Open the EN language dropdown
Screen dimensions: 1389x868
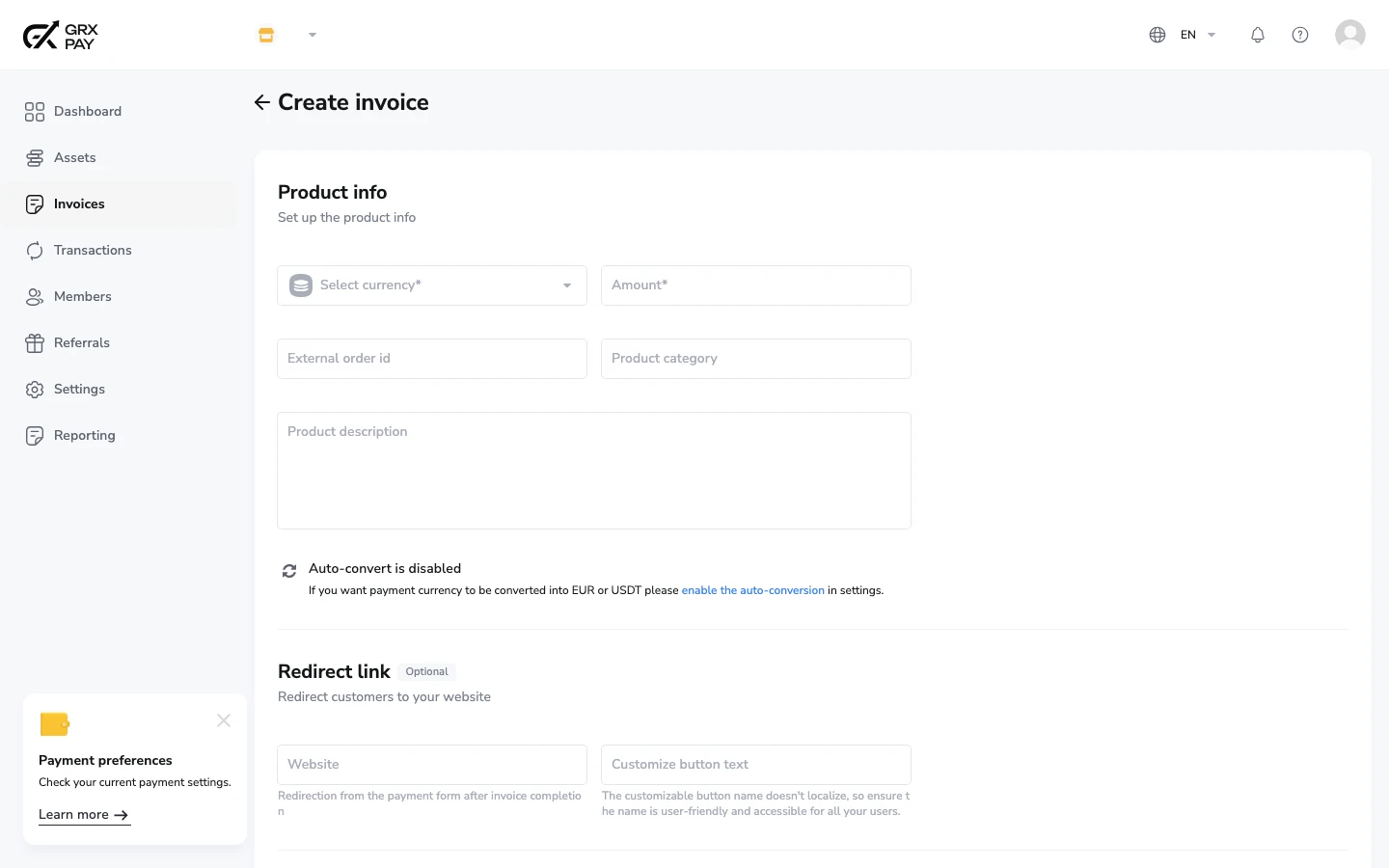point(1198,35)
